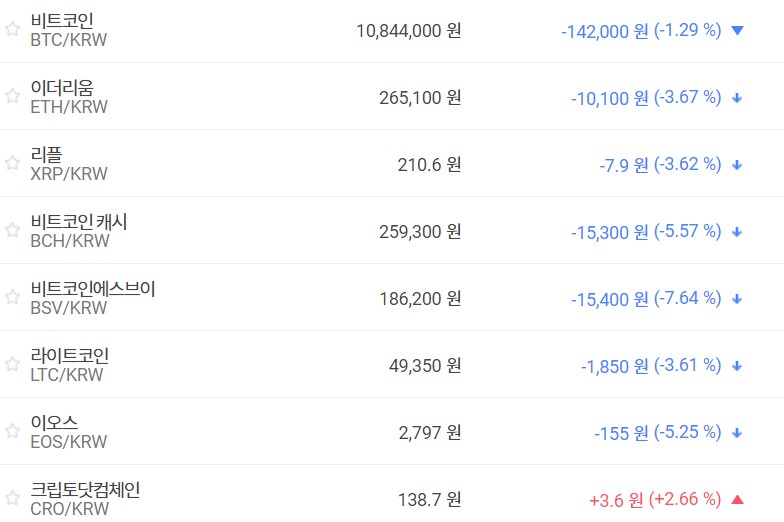
Task: Favorite the Bitcoin Cash BCH/KRW row
Action: point(12,230)
